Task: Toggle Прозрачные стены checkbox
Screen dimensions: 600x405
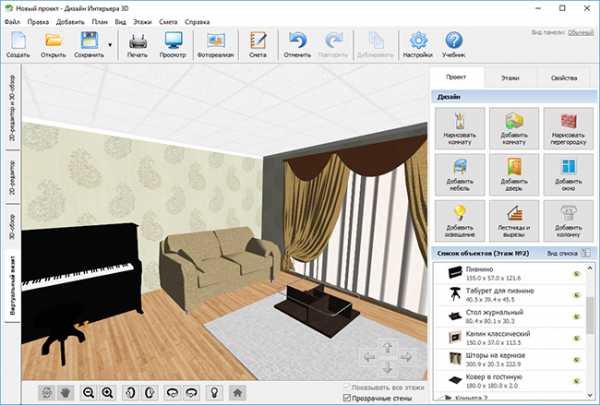Action: tap(347, 398)
